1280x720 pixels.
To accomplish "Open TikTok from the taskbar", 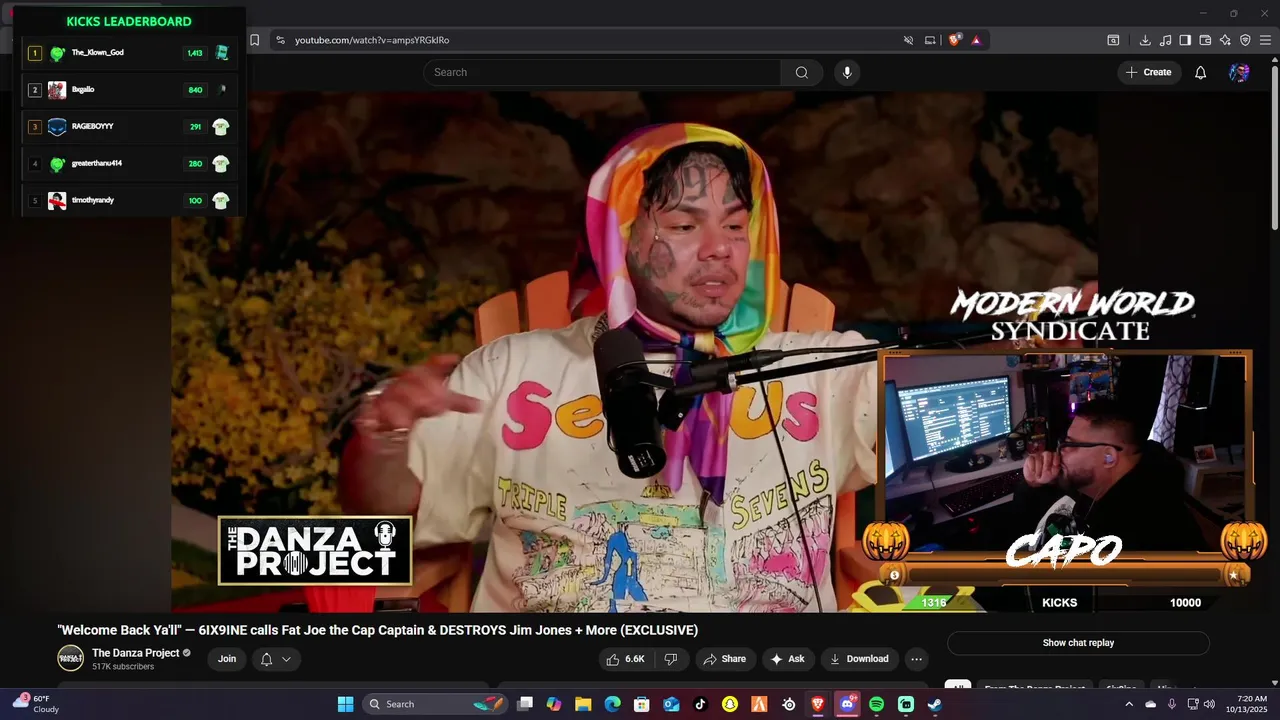I will click(x=700, y=704).
